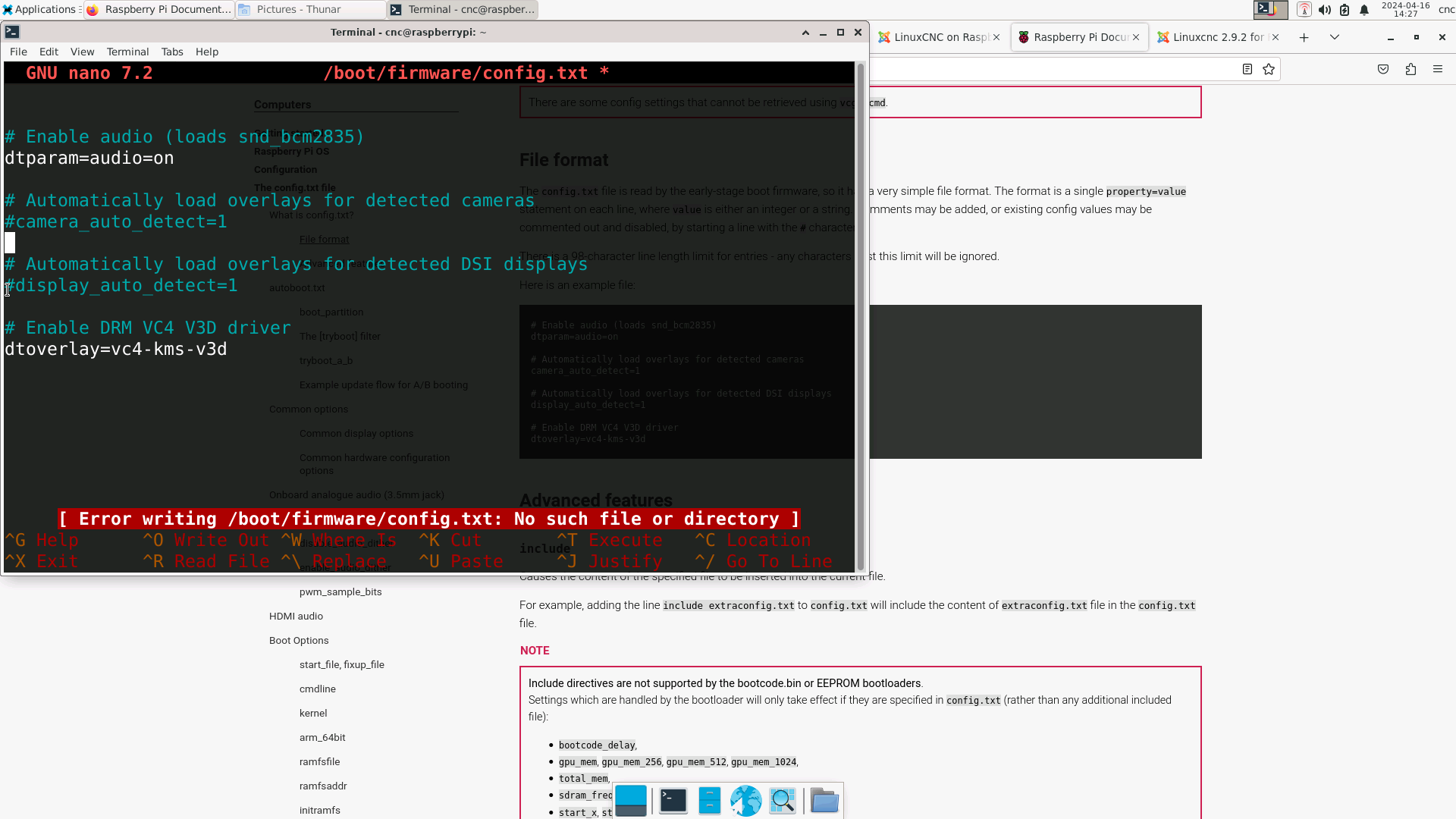Expand the list all tabs chevron
This screenshot has width=1456, height=819.
click(x=1335, y=37)
